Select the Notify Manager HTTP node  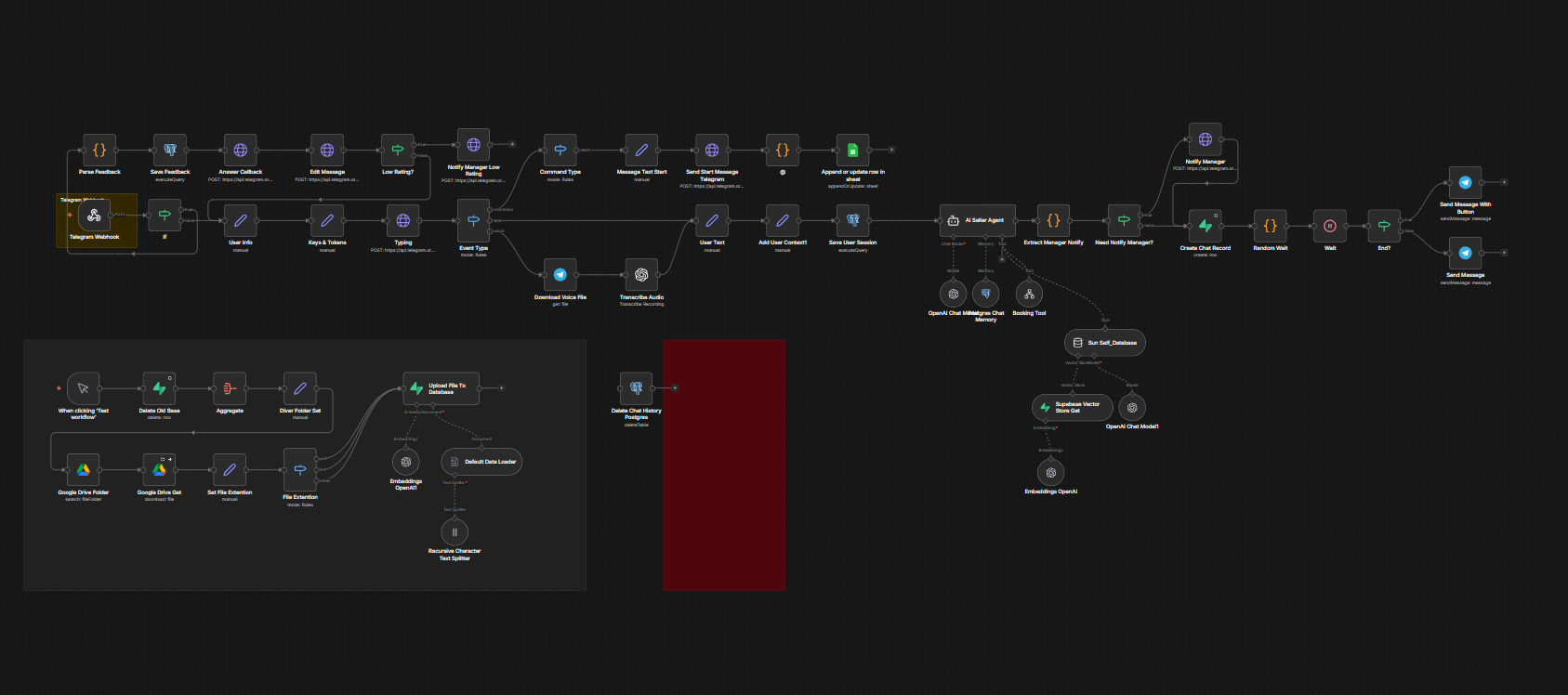pos(1206,139)
